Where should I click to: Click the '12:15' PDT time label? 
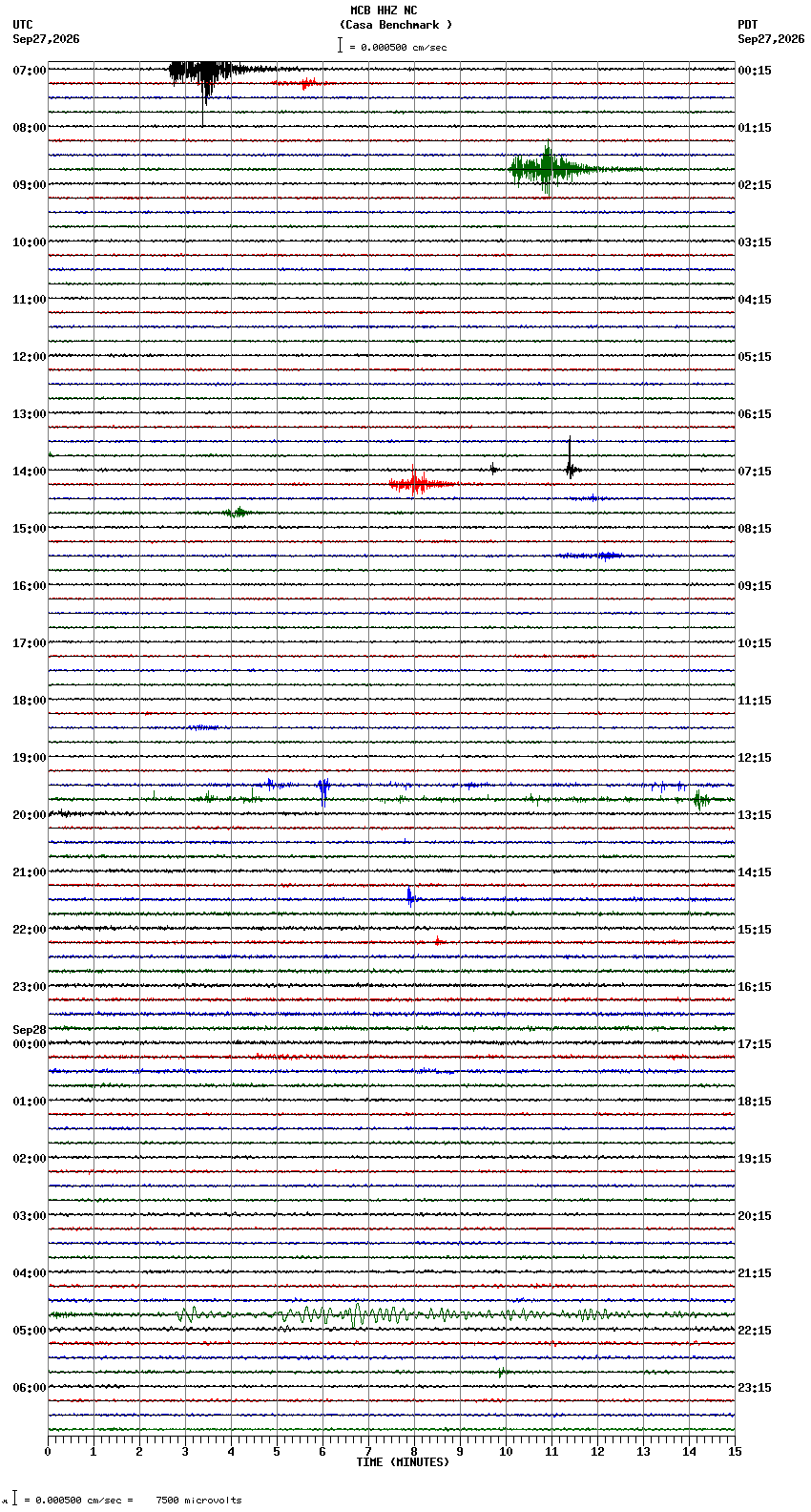tap(755, 758)
